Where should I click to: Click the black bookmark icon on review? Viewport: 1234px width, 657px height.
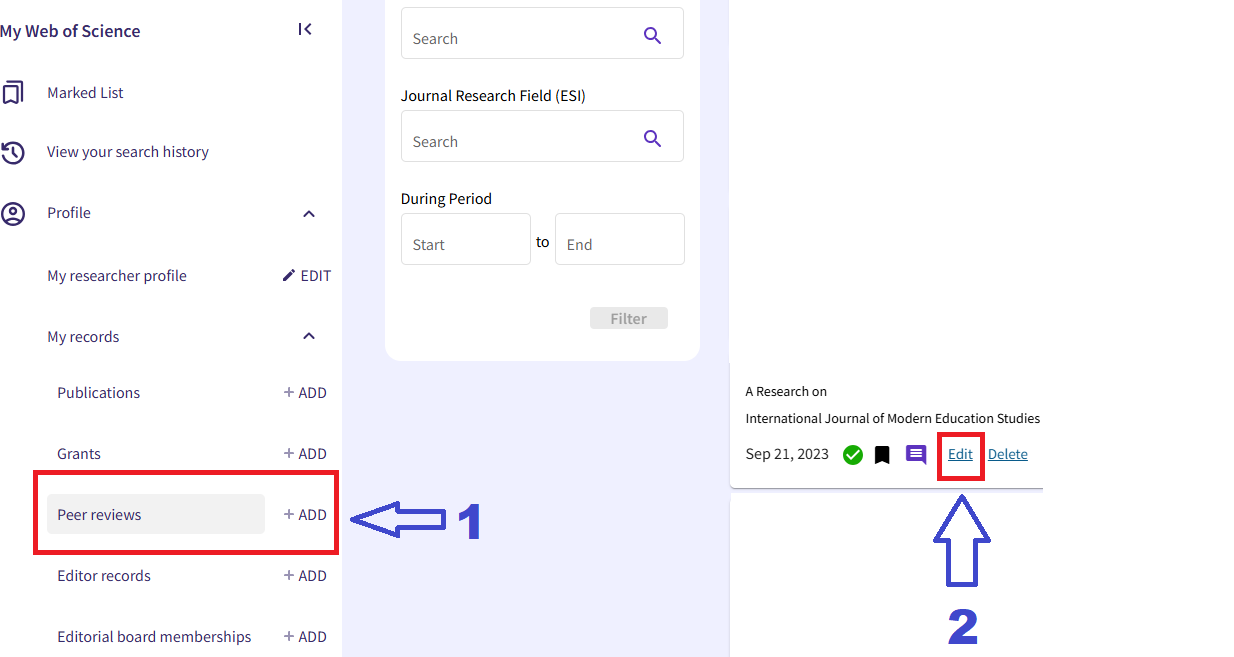coord(882,455)
